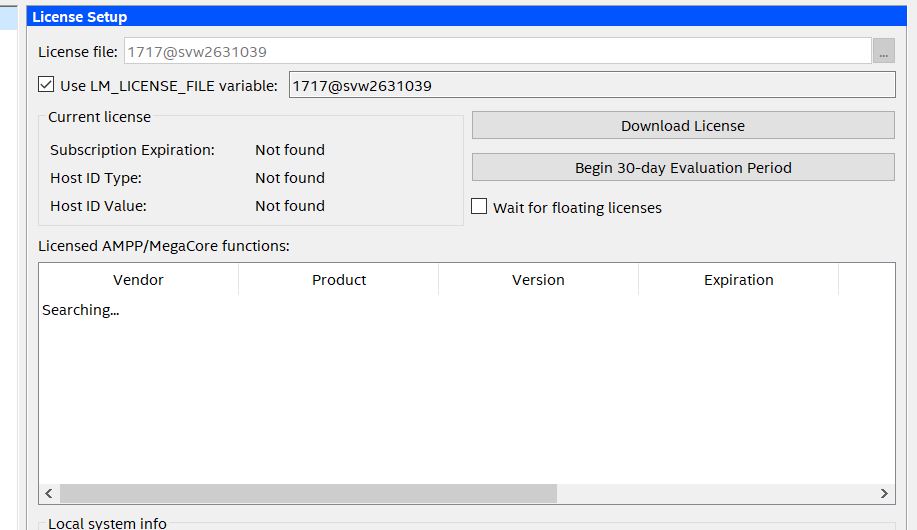
Task: Sort by the Product column header
Action: 339,280
